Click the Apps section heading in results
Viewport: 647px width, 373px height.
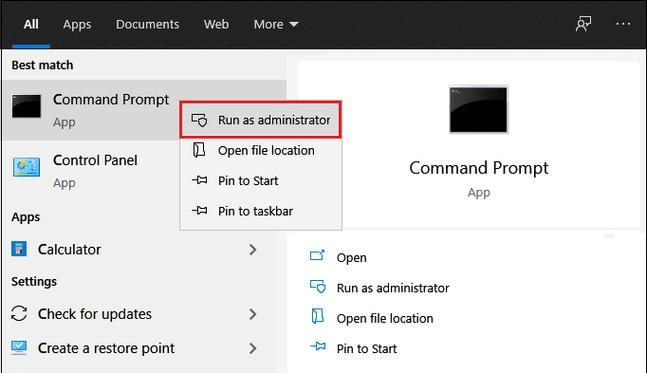click(x=26, y=217)
